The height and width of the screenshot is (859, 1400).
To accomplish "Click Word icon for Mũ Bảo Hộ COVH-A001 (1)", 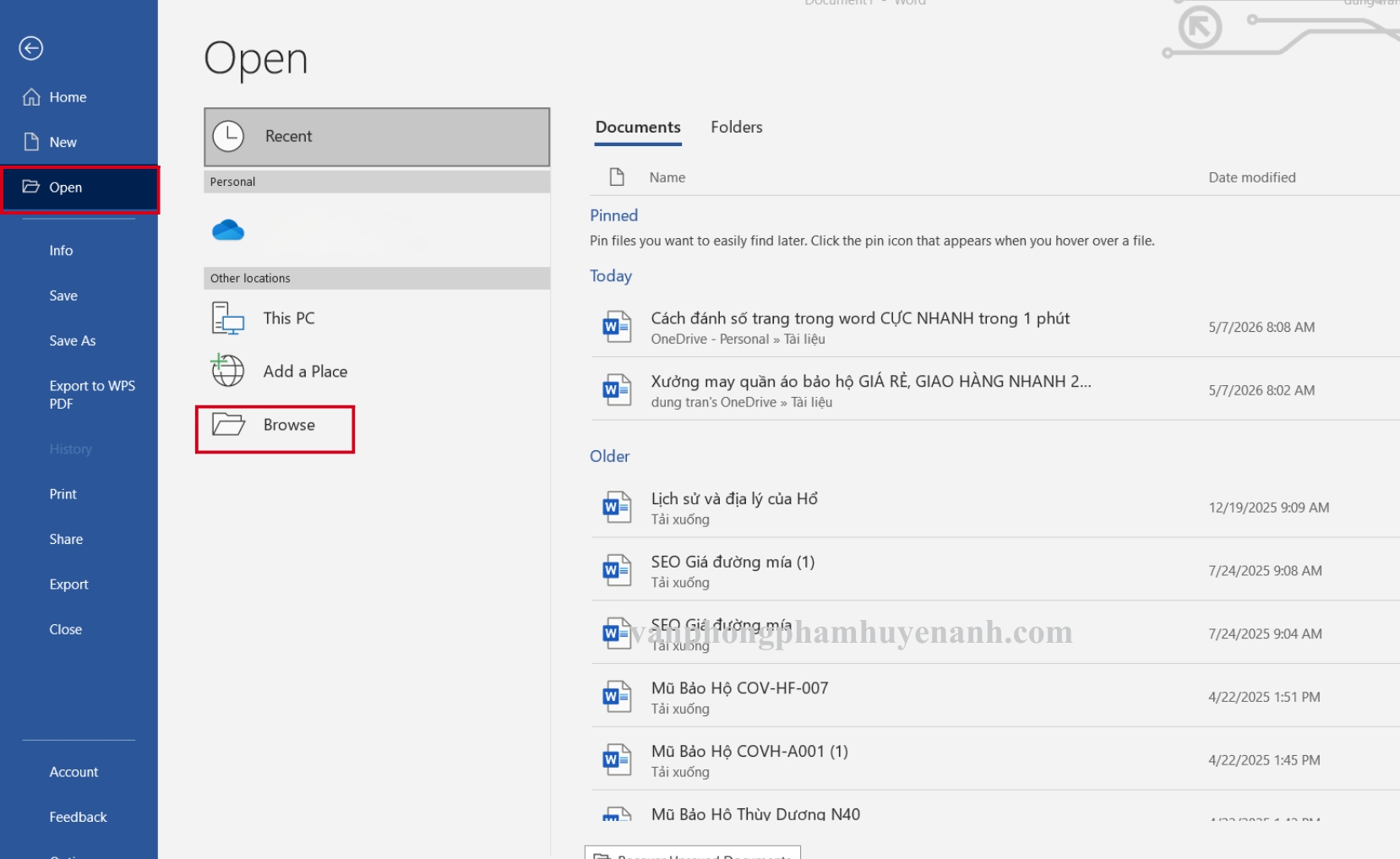I will [x=617, y=759].
